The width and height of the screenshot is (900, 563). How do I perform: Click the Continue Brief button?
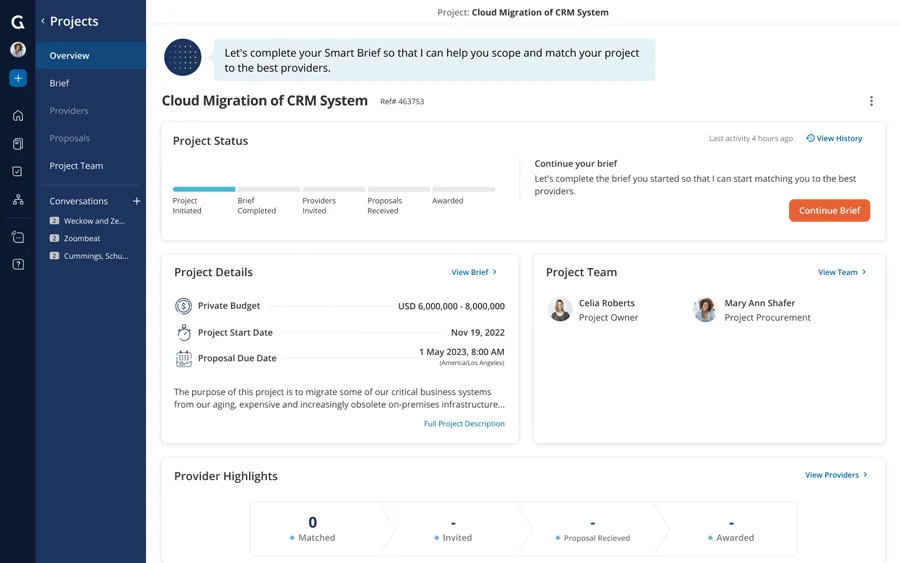coord(829,210)
